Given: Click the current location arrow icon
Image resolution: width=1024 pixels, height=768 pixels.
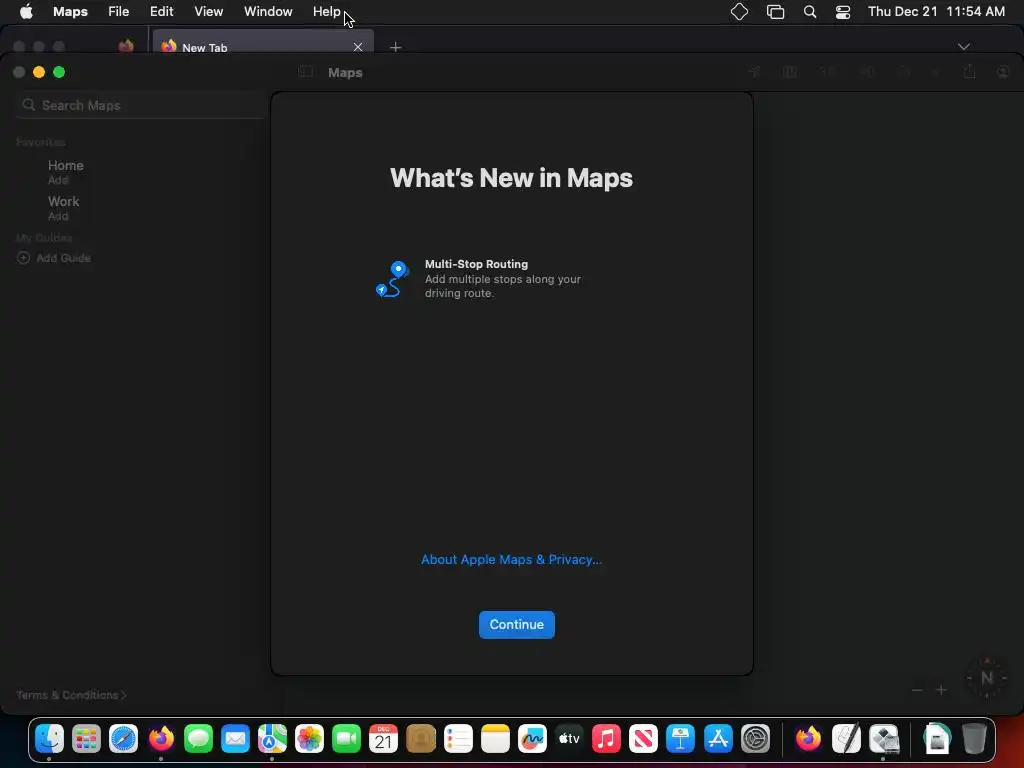Looking at the screenshot, I should click(754, 72).
